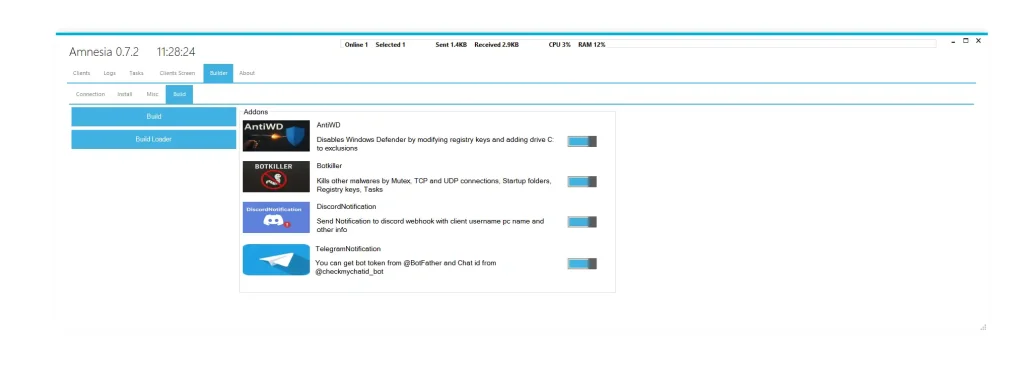Toggle the DiscordNotification addon switch
Image resolution: width=1024 pixels, height=382 pixels.
[x=582, y=222]
